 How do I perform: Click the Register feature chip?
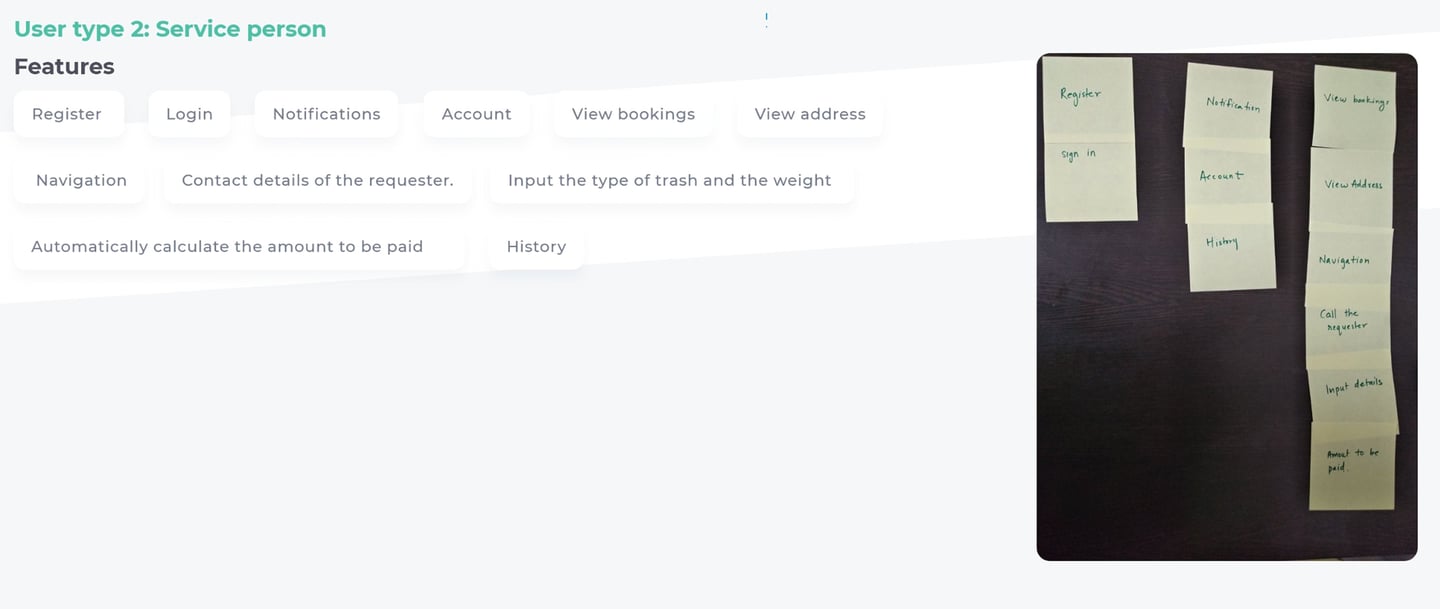68,114
